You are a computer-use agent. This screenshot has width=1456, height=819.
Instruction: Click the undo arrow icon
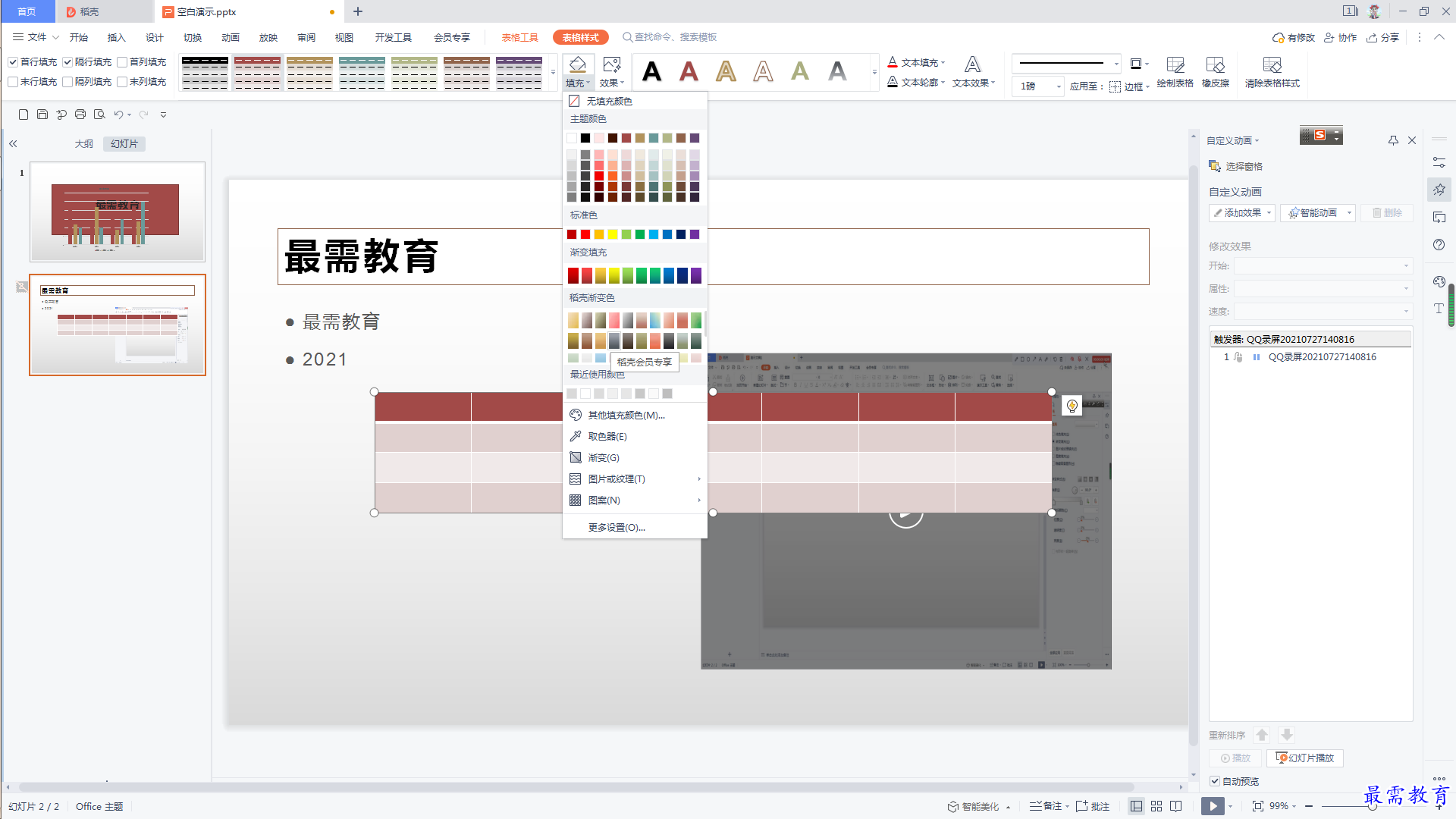[119, 115]
